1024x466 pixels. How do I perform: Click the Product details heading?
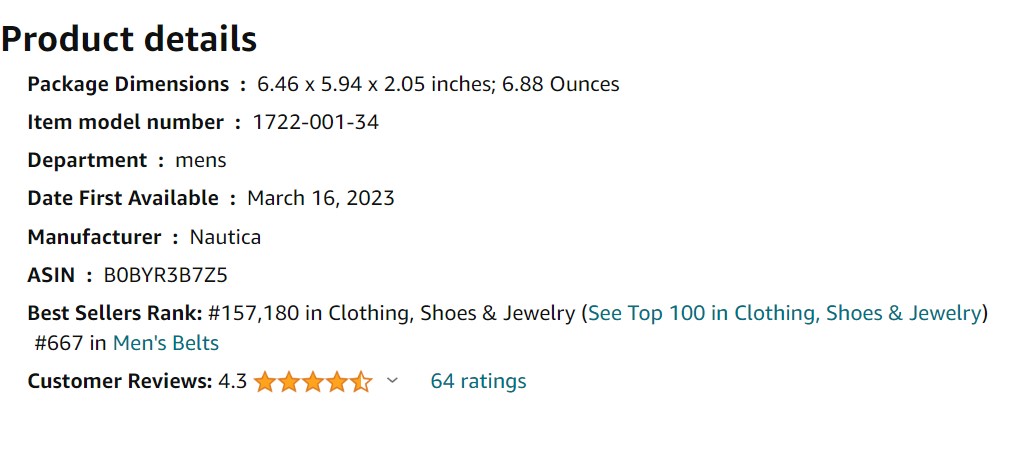[129, 39]
